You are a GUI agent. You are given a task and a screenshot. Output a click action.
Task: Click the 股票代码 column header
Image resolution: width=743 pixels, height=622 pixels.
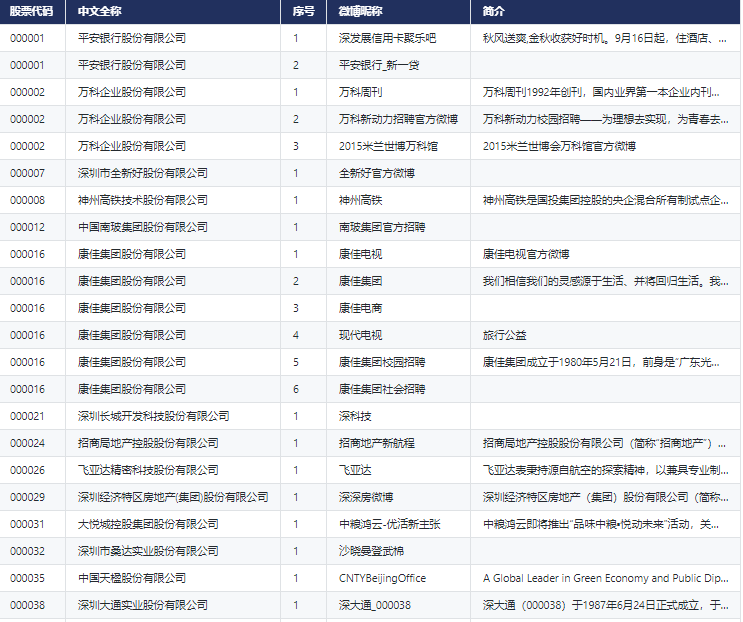coord(31,11)
